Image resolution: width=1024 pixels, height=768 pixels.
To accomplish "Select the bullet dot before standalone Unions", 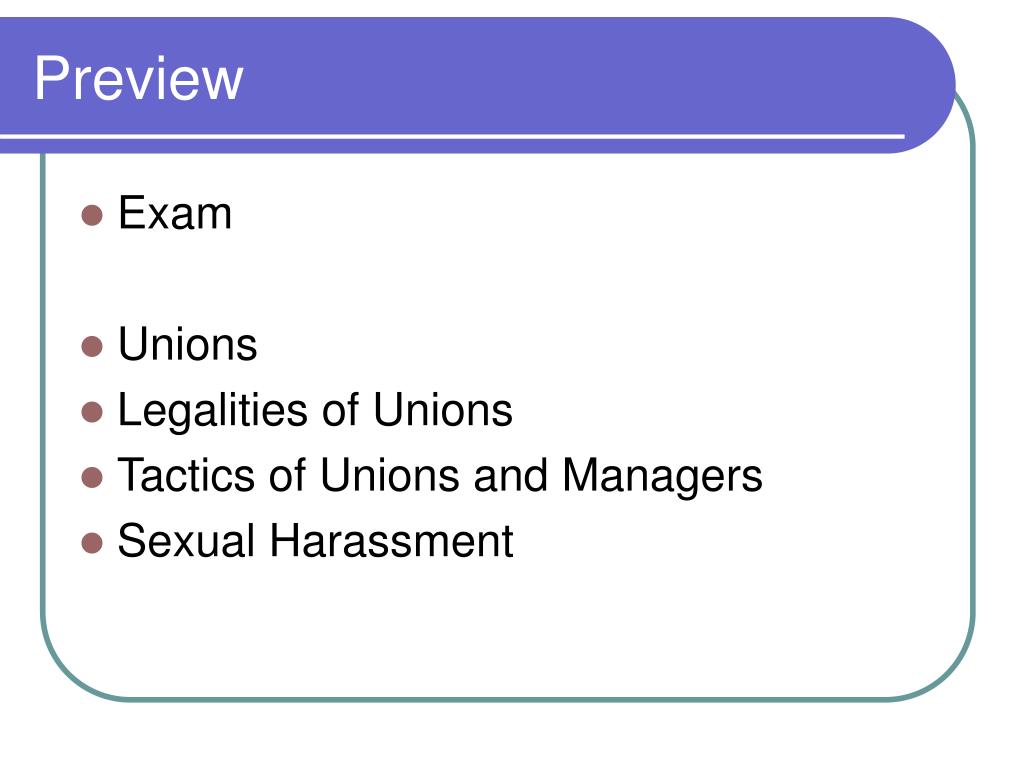I will (92, 347).
